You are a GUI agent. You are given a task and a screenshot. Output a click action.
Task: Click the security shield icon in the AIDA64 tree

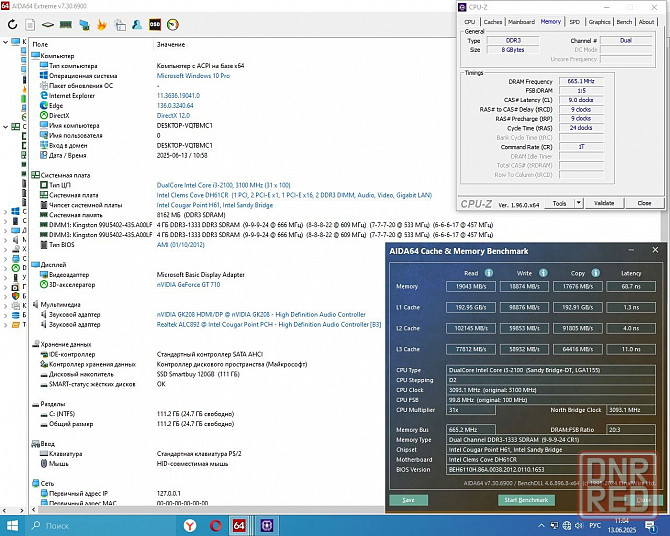coord(15,296)
